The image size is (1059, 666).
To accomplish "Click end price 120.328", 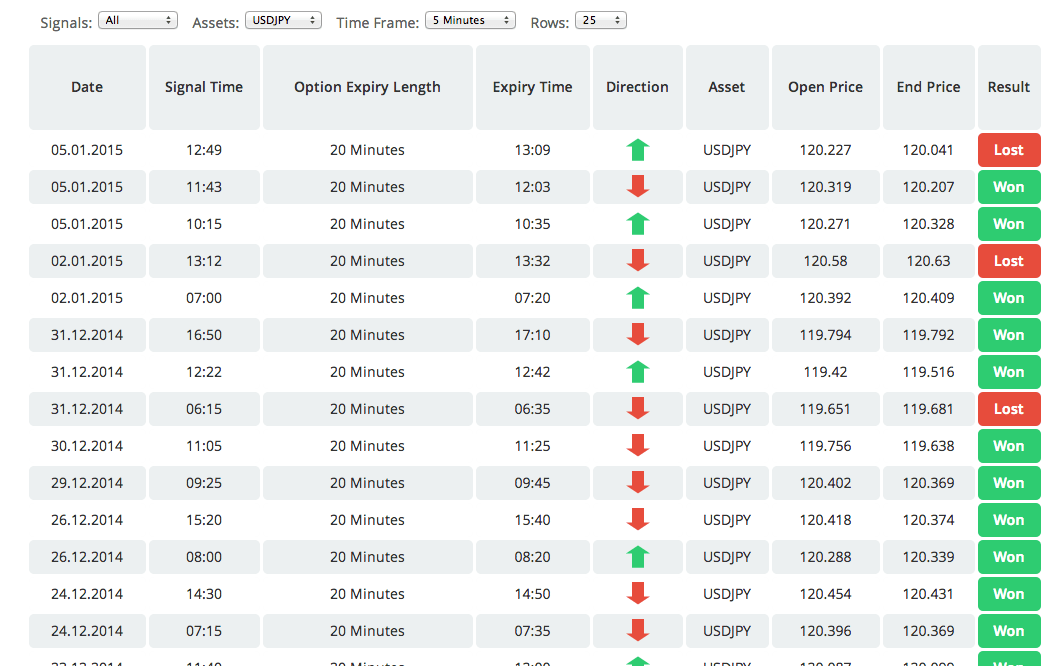I will pos(929,224).
